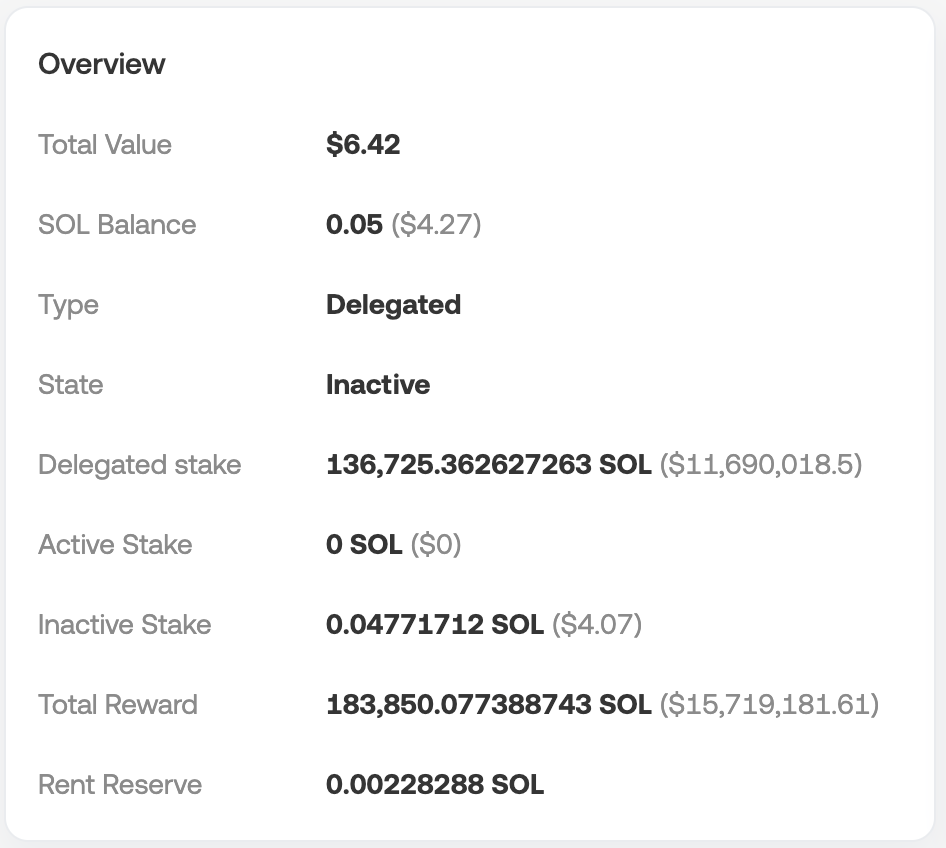Click the Overview heading
The width and height of the screenshot is (946, 848).
click(101, 64)
